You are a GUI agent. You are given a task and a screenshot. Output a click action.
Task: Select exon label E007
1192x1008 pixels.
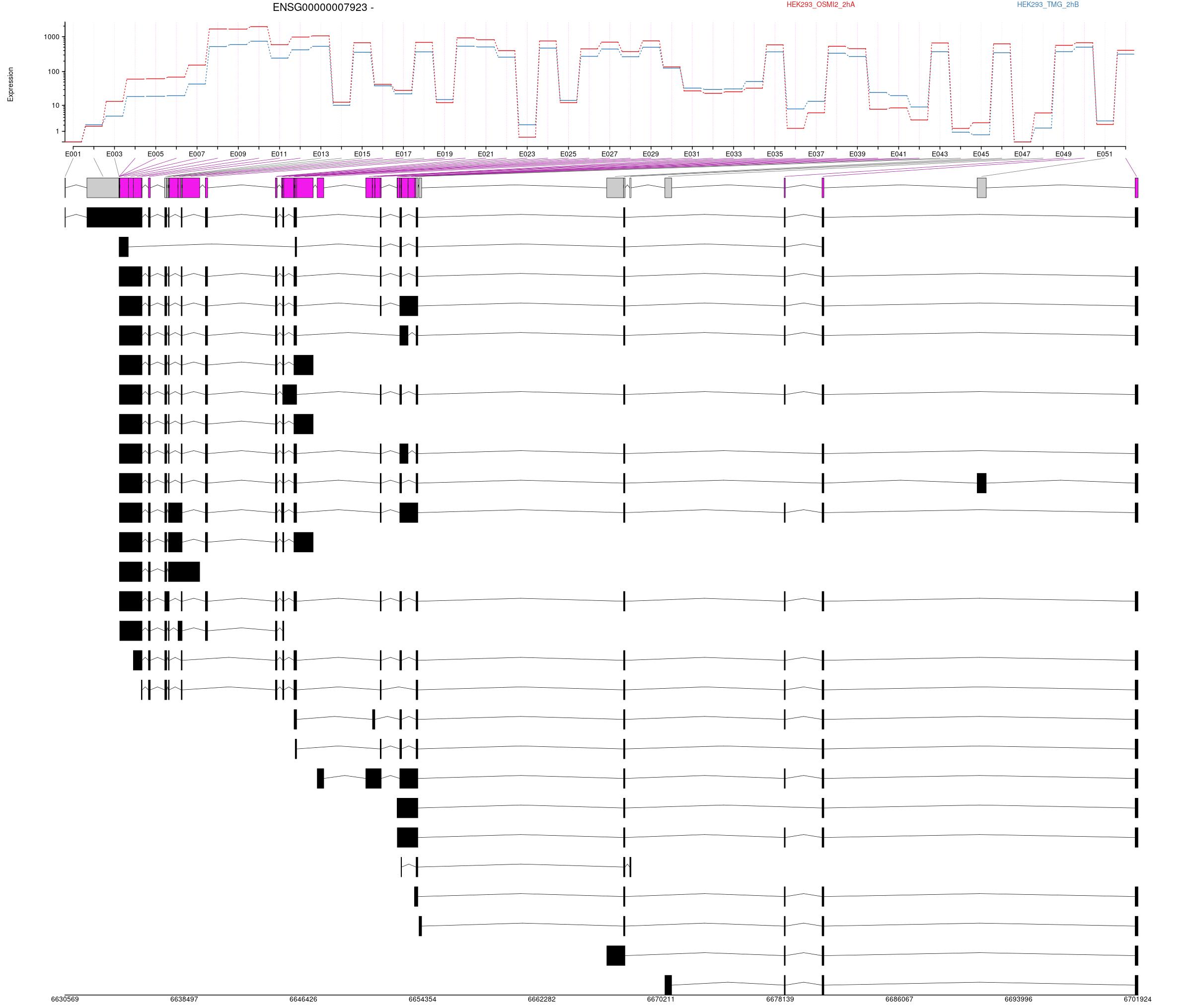pyautogui.click(x=197, y=154)
